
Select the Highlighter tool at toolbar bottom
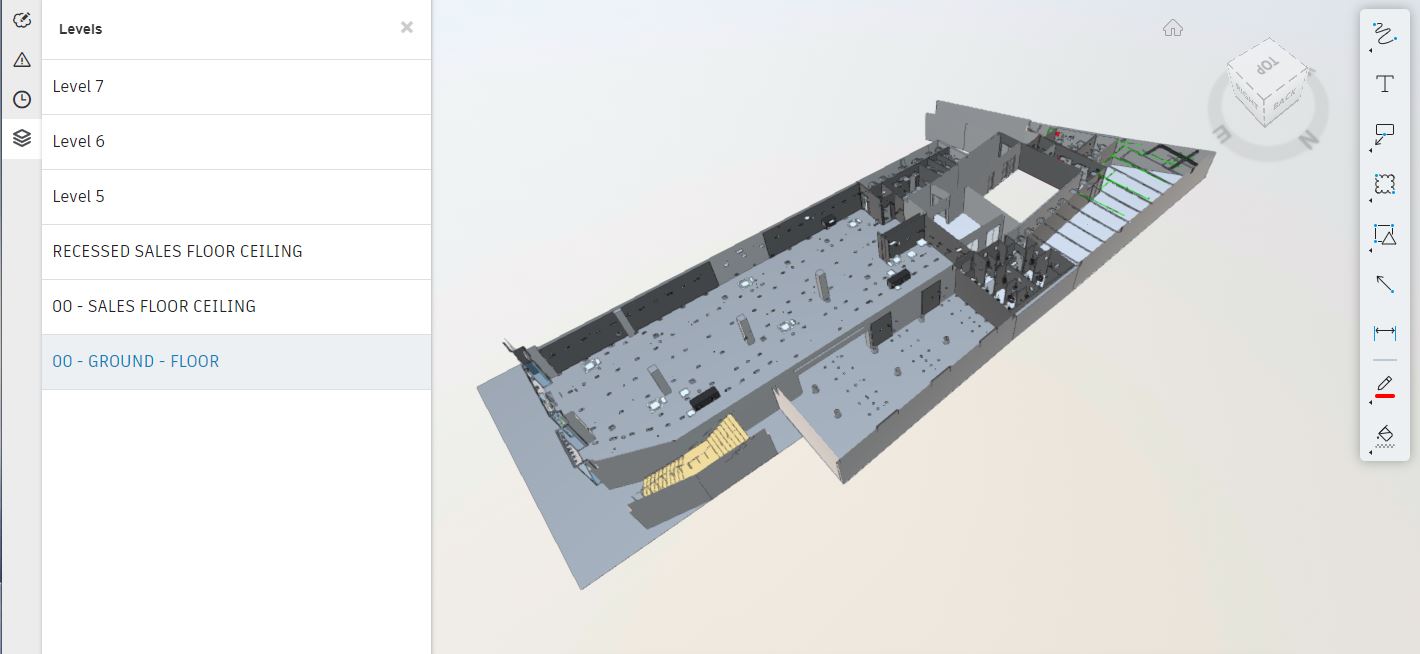(x=1385, y=437)
